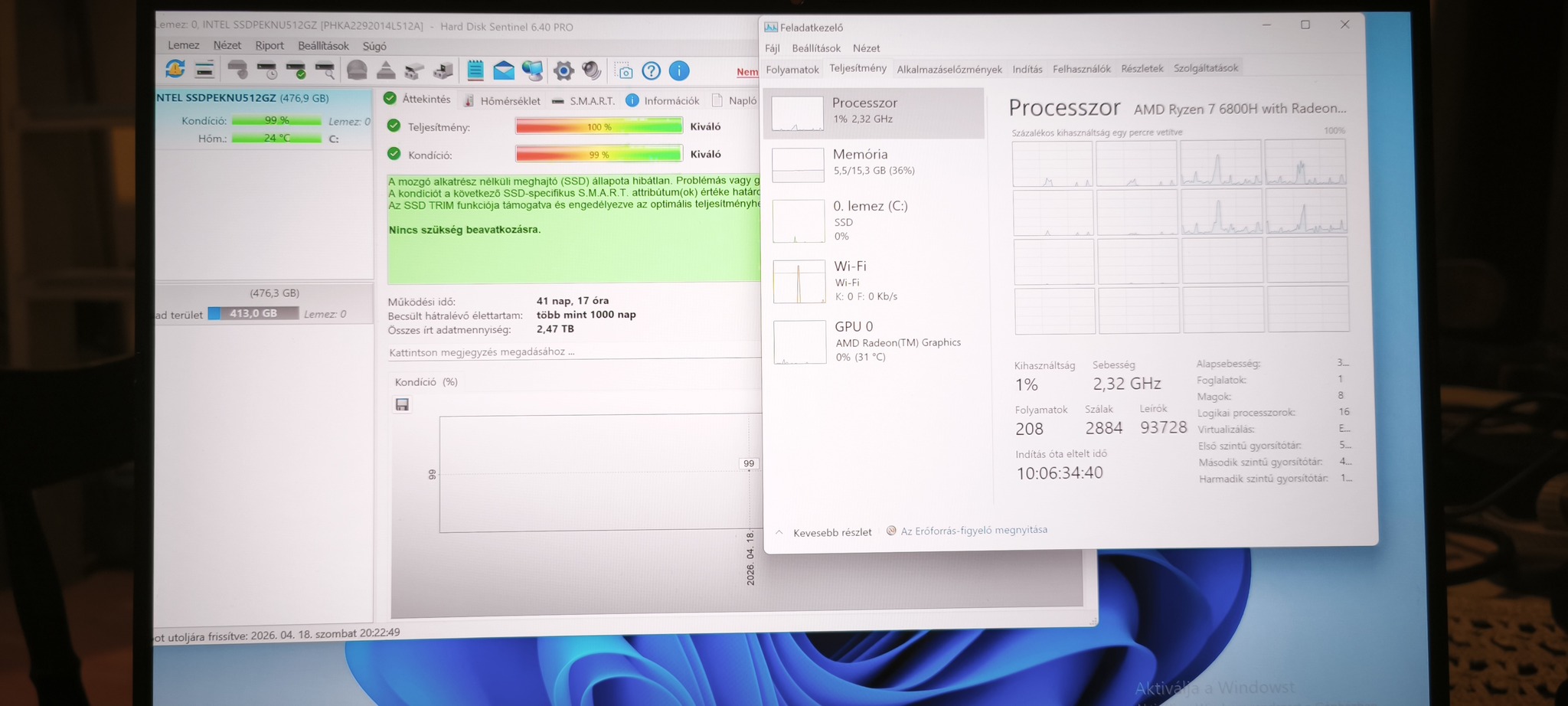The height and width of the screenshot is (706, 1568).
Task: Switch to the S.M.A.R.T. tab
Action: coord(583,100)
